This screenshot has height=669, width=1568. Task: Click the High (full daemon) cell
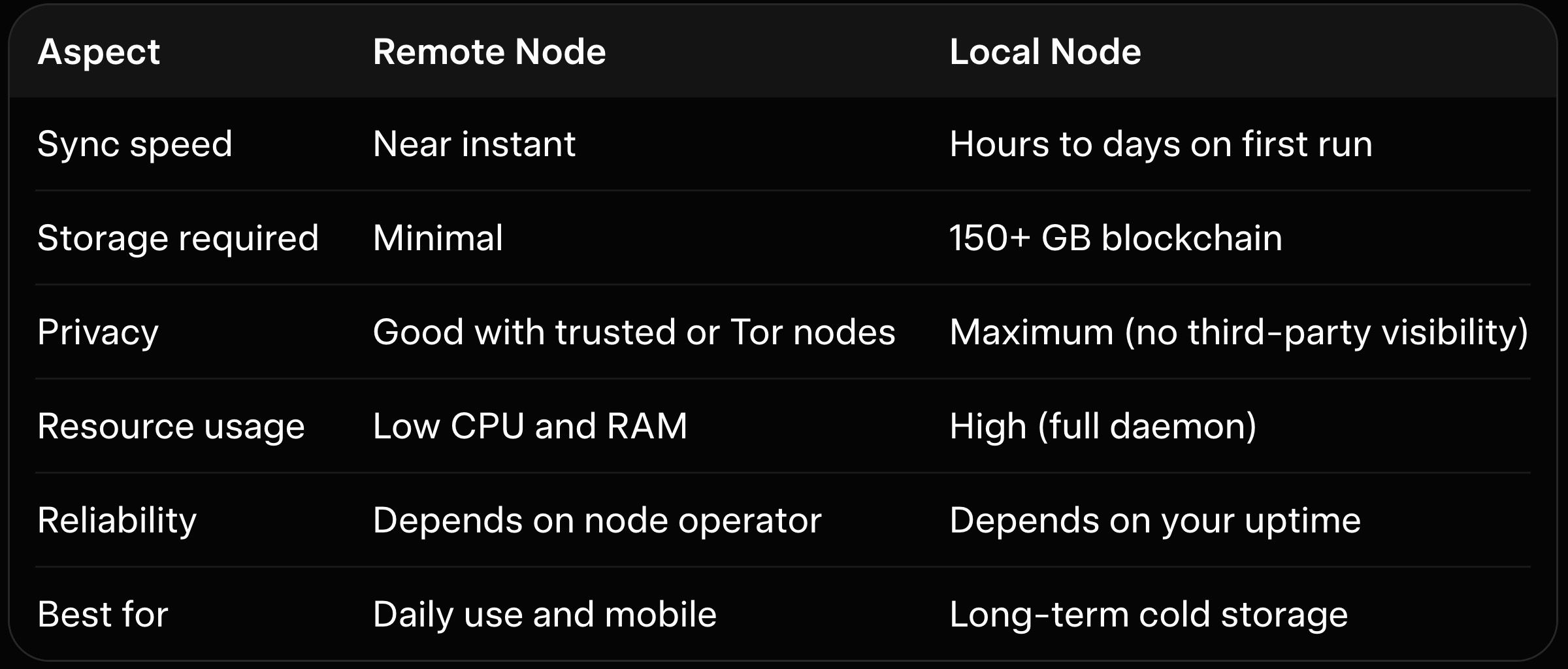pyautogui.click(x=1103, y=426)
